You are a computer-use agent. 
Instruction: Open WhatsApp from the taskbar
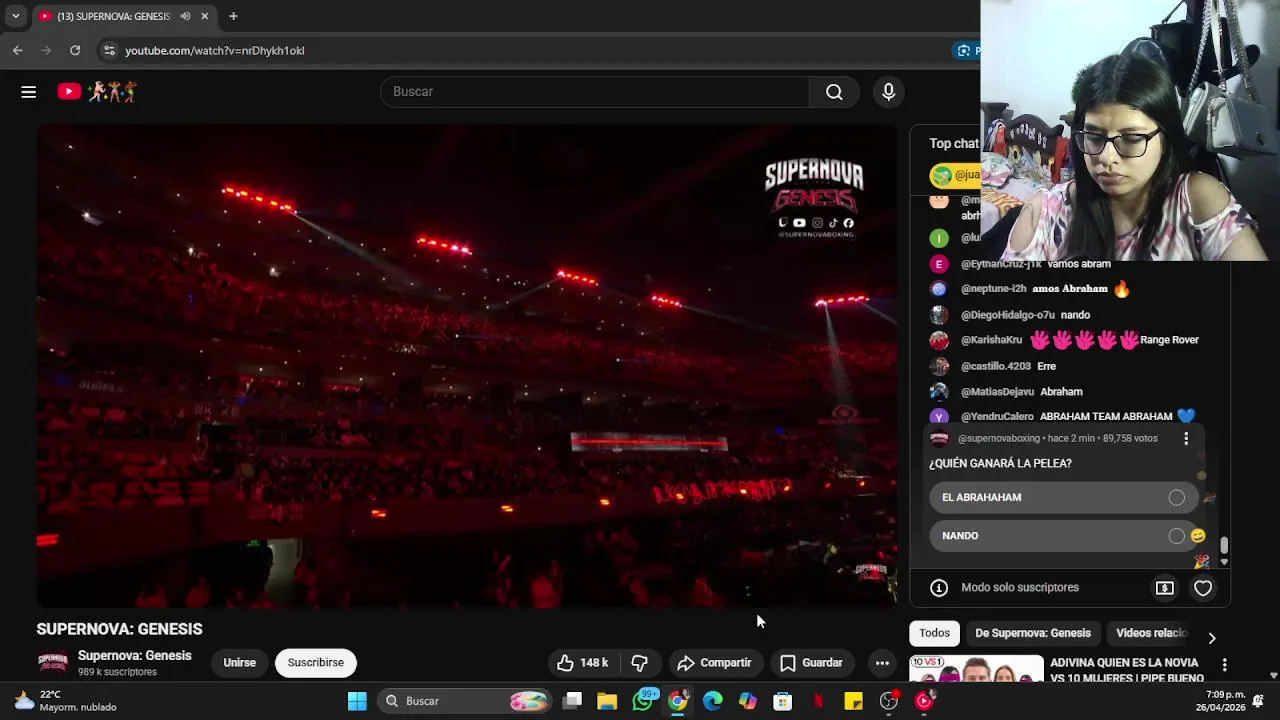643,701
